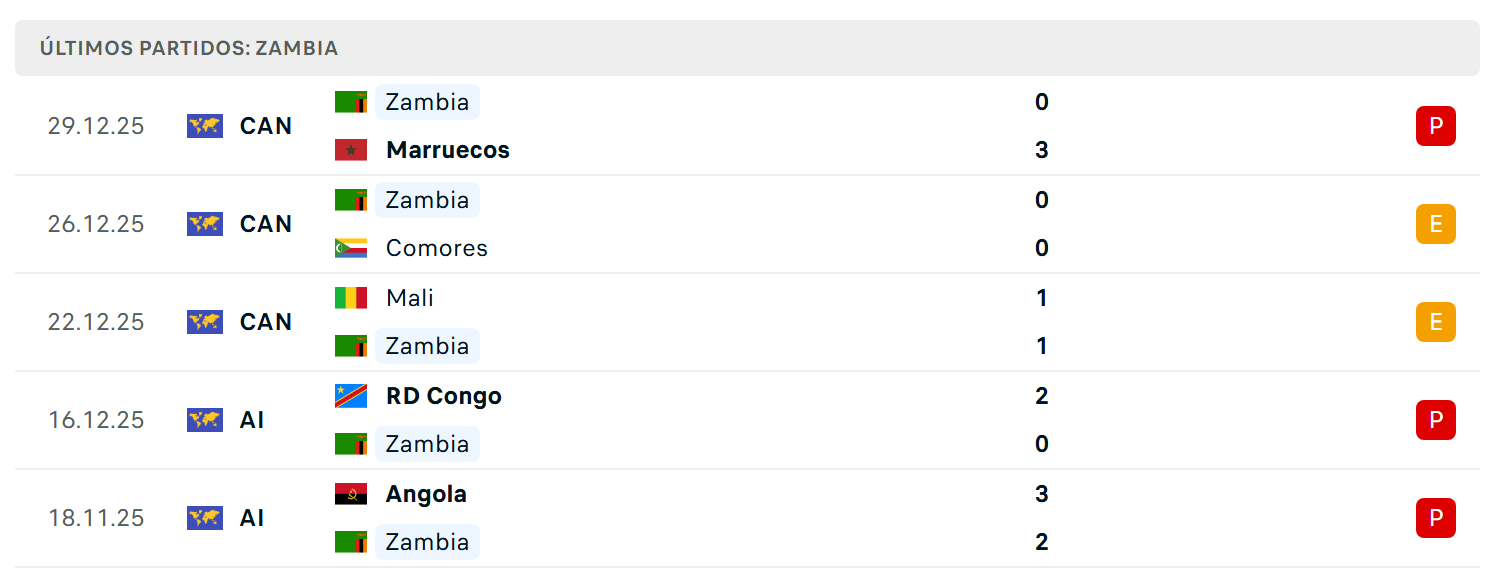Open the Marruecos team link
The height and width of the screenshot is (581, 1499).
click(x=448, y=150)
